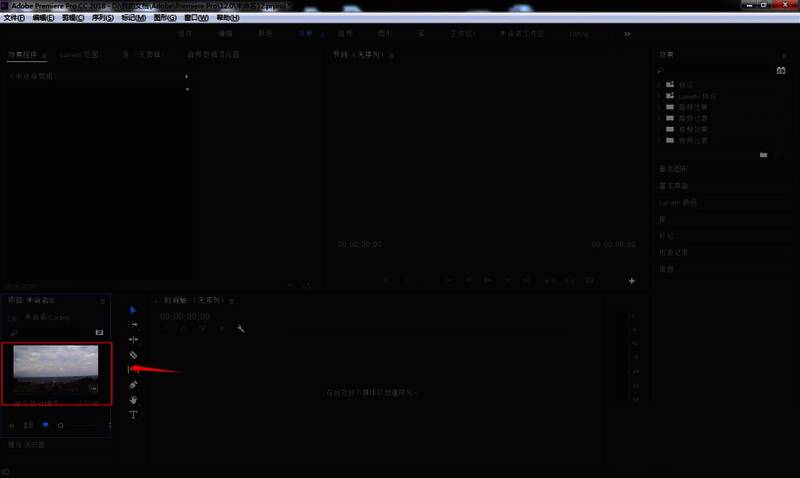This screenshot has height=478, width=800.
Task: Open the program monitor panel menu
Action: pos(391,55)
